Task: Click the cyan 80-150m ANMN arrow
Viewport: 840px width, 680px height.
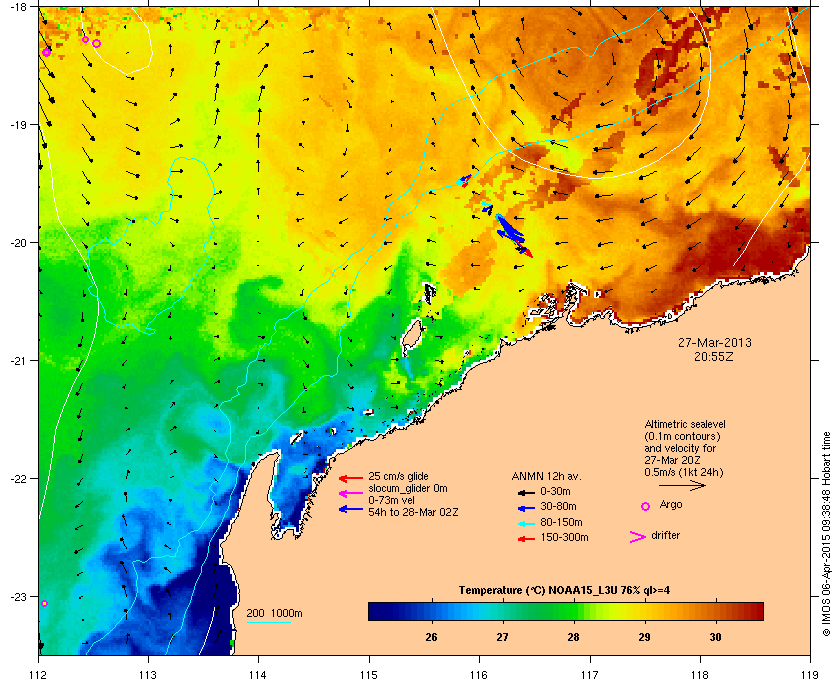Action: 526,523
